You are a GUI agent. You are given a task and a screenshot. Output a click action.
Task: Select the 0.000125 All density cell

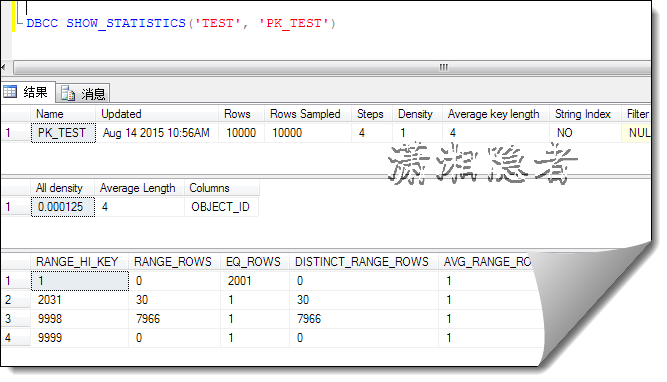[x=63, y=207]
